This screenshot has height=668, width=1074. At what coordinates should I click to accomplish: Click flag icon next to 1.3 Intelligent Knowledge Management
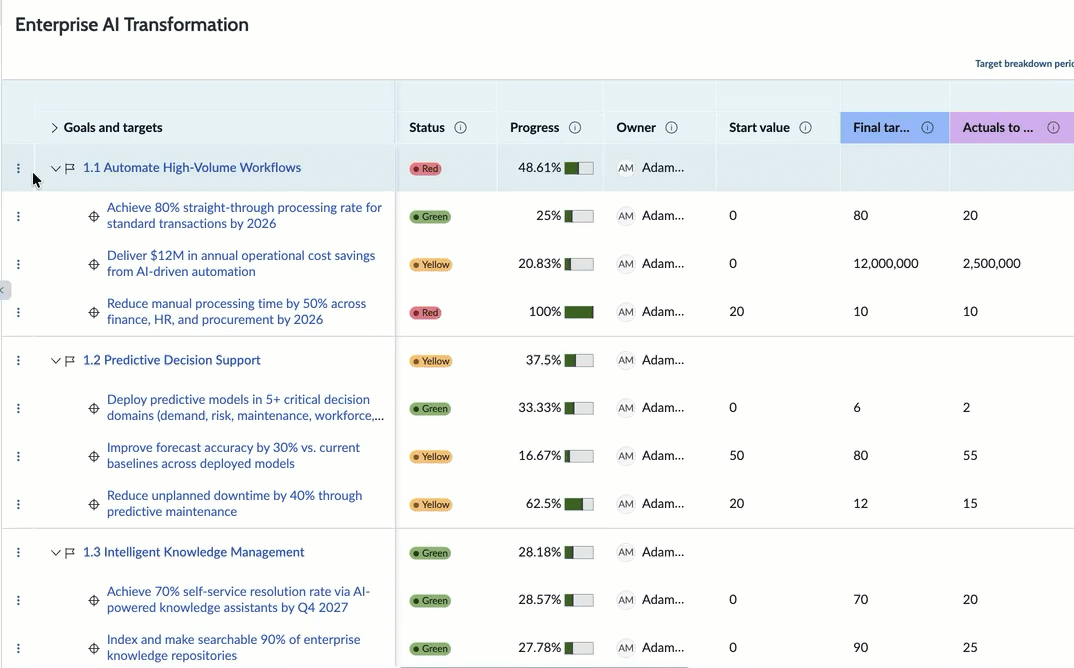(70, 552)
